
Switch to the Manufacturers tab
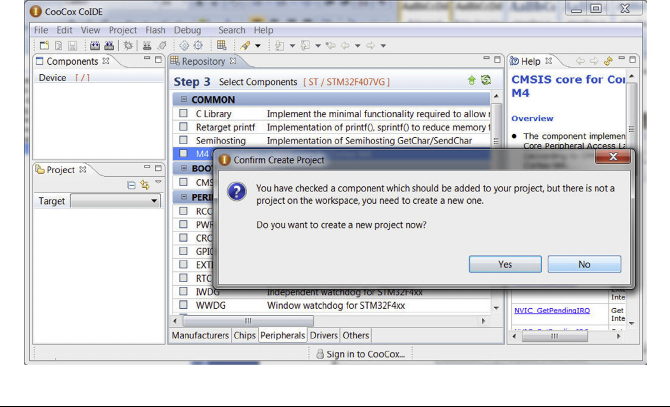(200, 336)
